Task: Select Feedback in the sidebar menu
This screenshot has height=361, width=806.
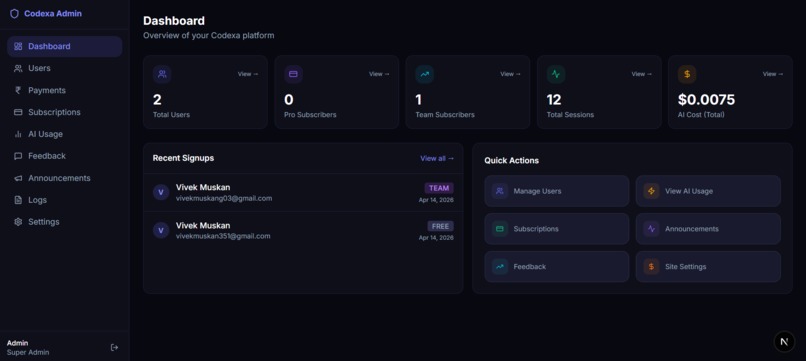Action: pyautogui.click(x=65, y=156)
